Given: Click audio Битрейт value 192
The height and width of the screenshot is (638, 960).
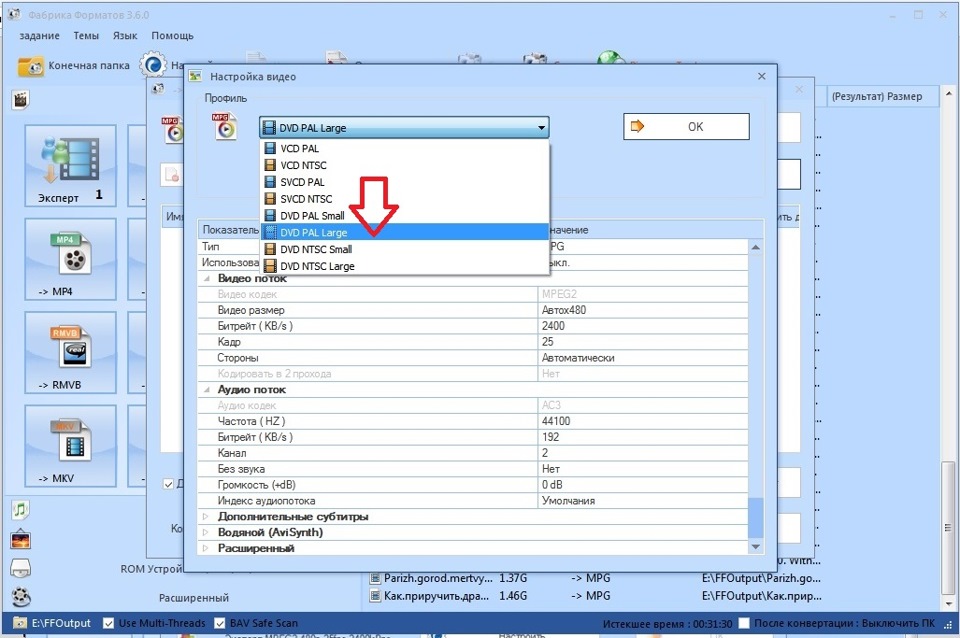Looking at the screenshot, I should pyautogui.click(x=643, y=438).
